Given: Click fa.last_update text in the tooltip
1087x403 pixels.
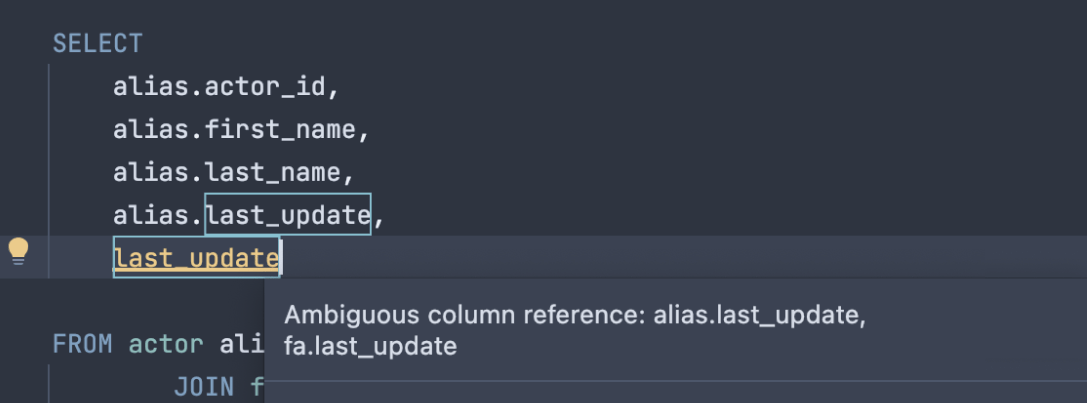Looking at the screenshot, I should click(370, 347).
